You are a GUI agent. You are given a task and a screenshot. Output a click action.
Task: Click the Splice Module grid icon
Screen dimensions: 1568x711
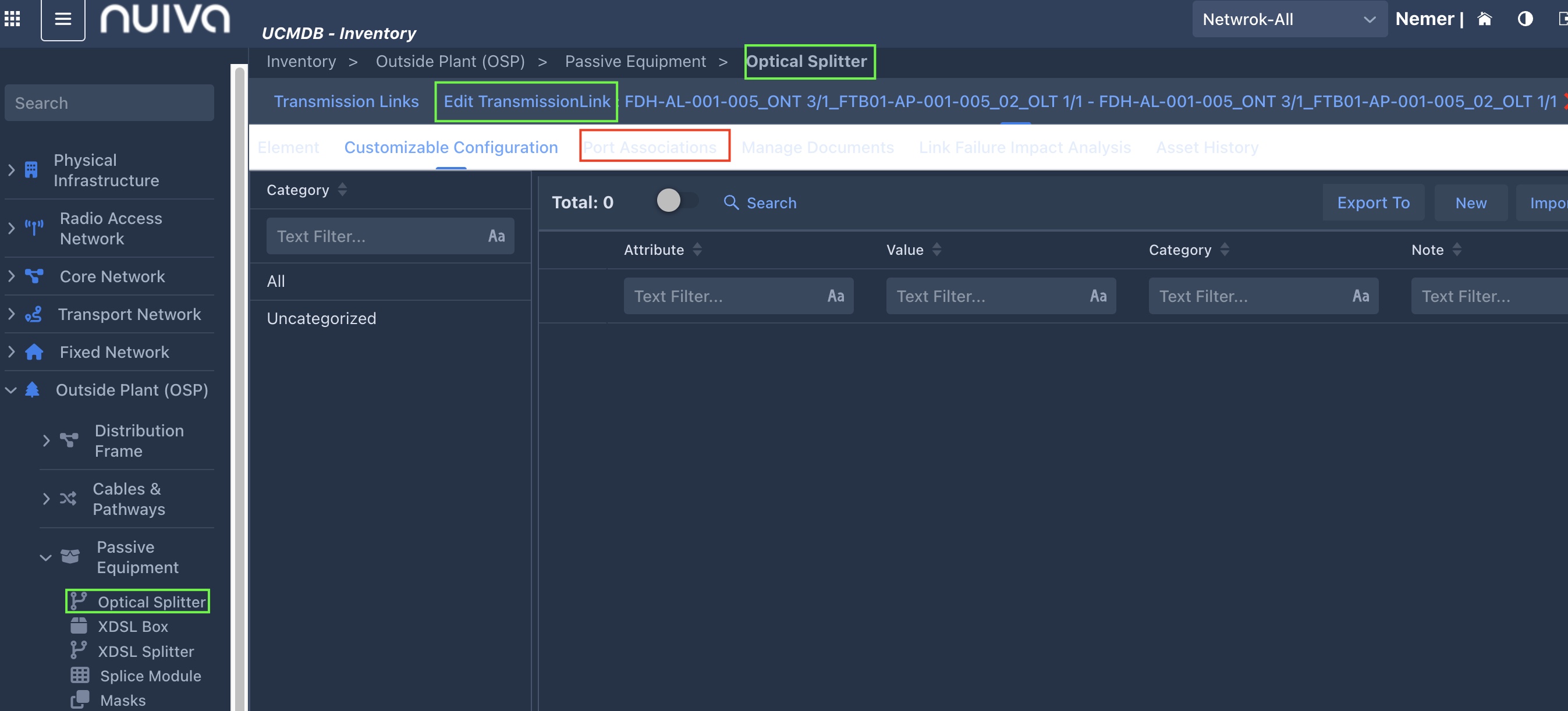point(80,675)
